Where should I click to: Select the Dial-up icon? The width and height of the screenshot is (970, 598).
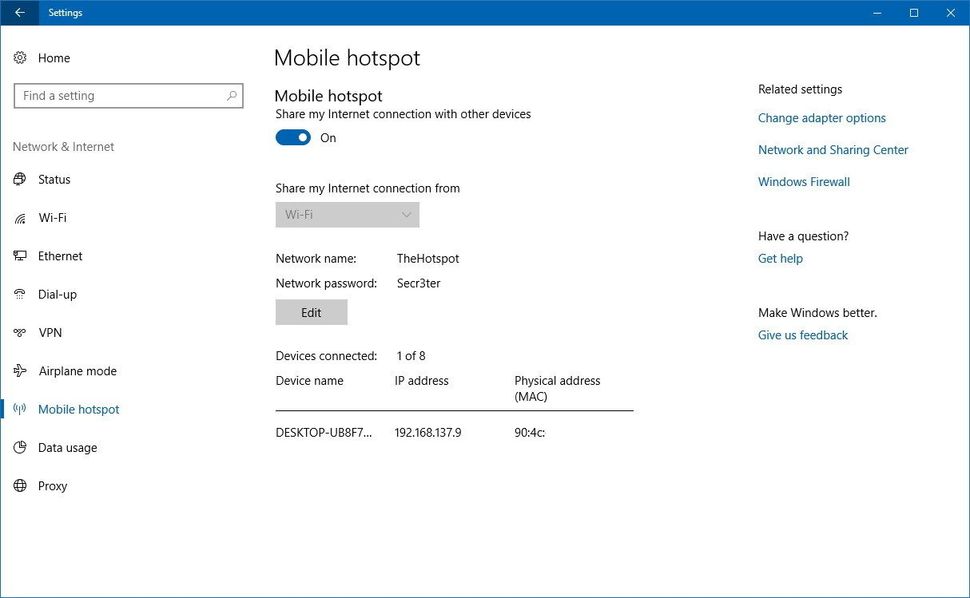19,294
